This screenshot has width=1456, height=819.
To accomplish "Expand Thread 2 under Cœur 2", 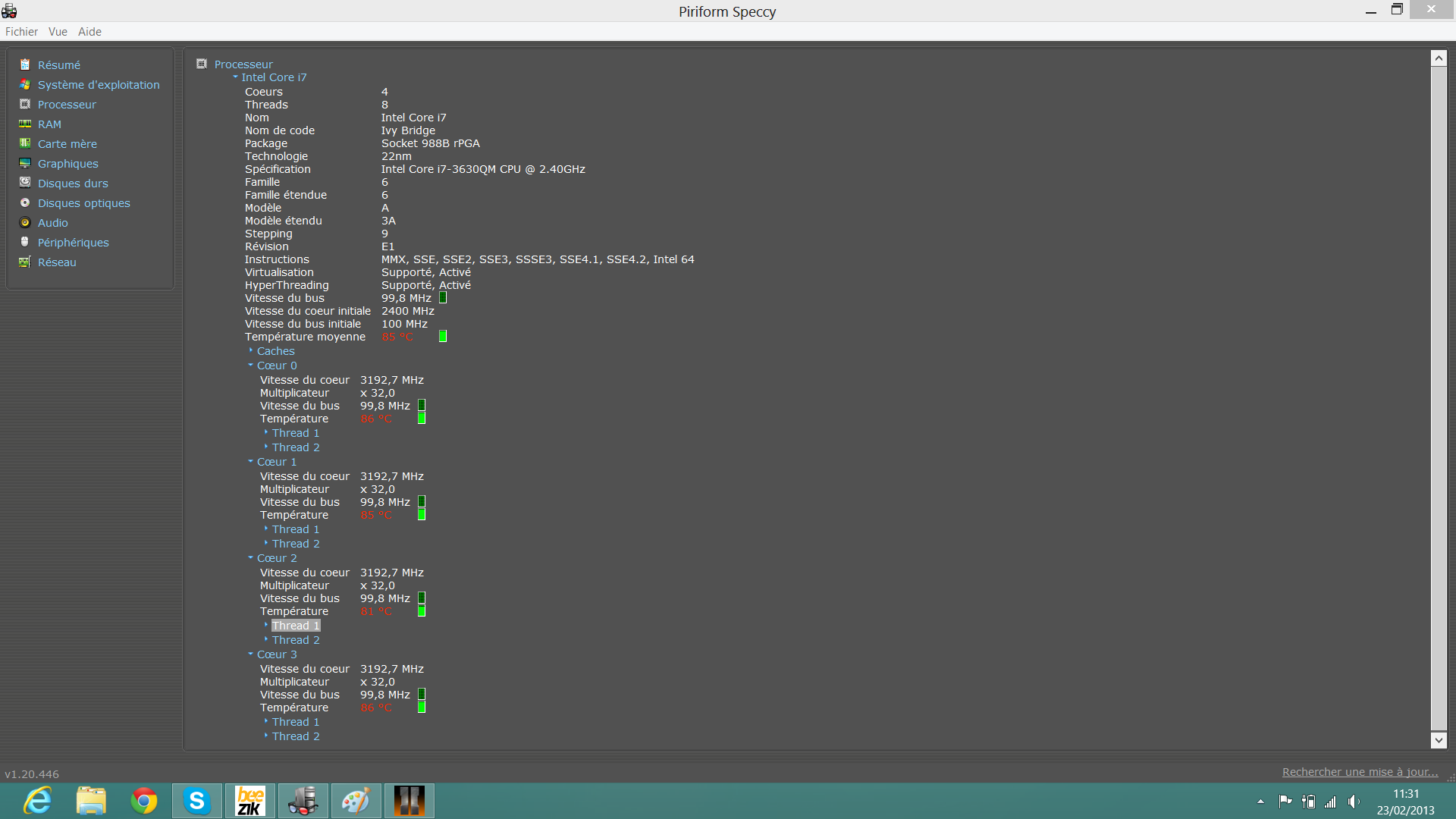I will 265,639.
